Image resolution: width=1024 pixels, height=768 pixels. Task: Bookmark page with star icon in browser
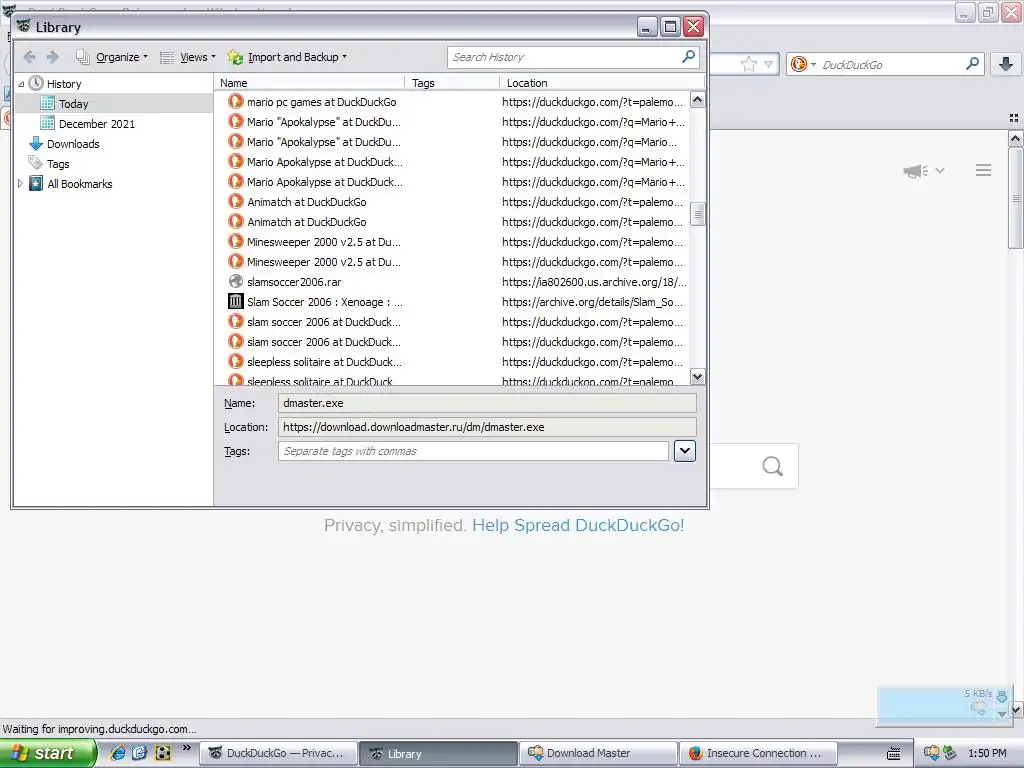click(748, 64)
